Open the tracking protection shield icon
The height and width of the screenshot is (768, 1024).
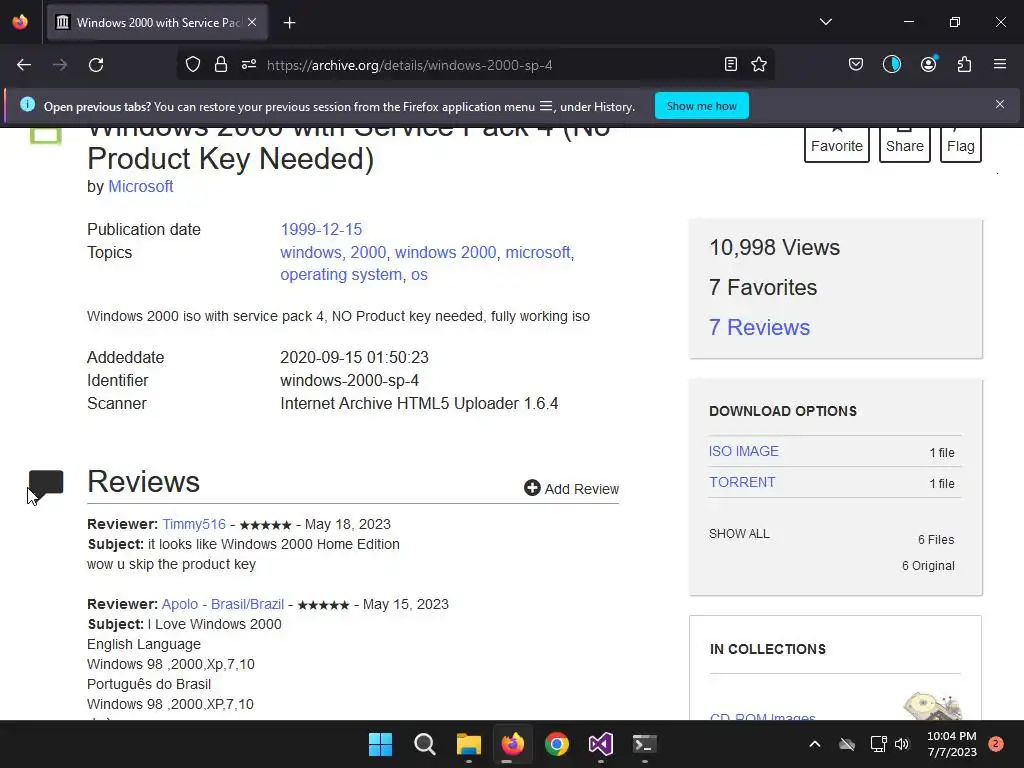193,65
